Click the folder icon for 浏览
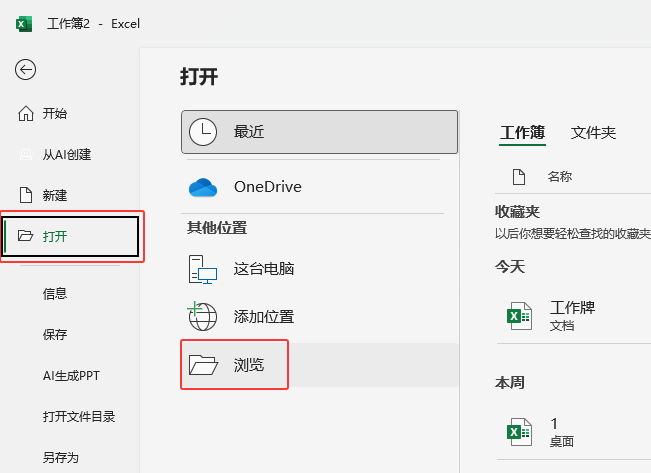Screen dimensions: 651x473 click(203, 365)
